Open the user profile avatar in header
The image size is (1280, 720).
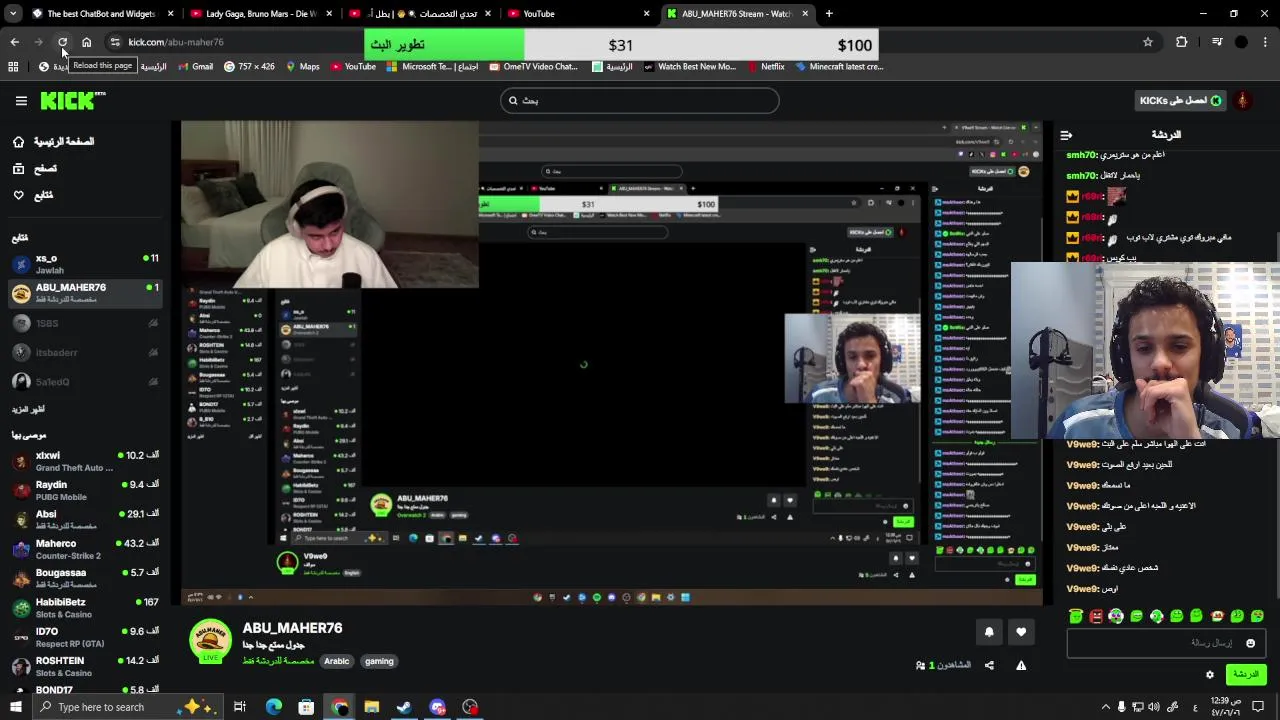[x=1243, y=100]
